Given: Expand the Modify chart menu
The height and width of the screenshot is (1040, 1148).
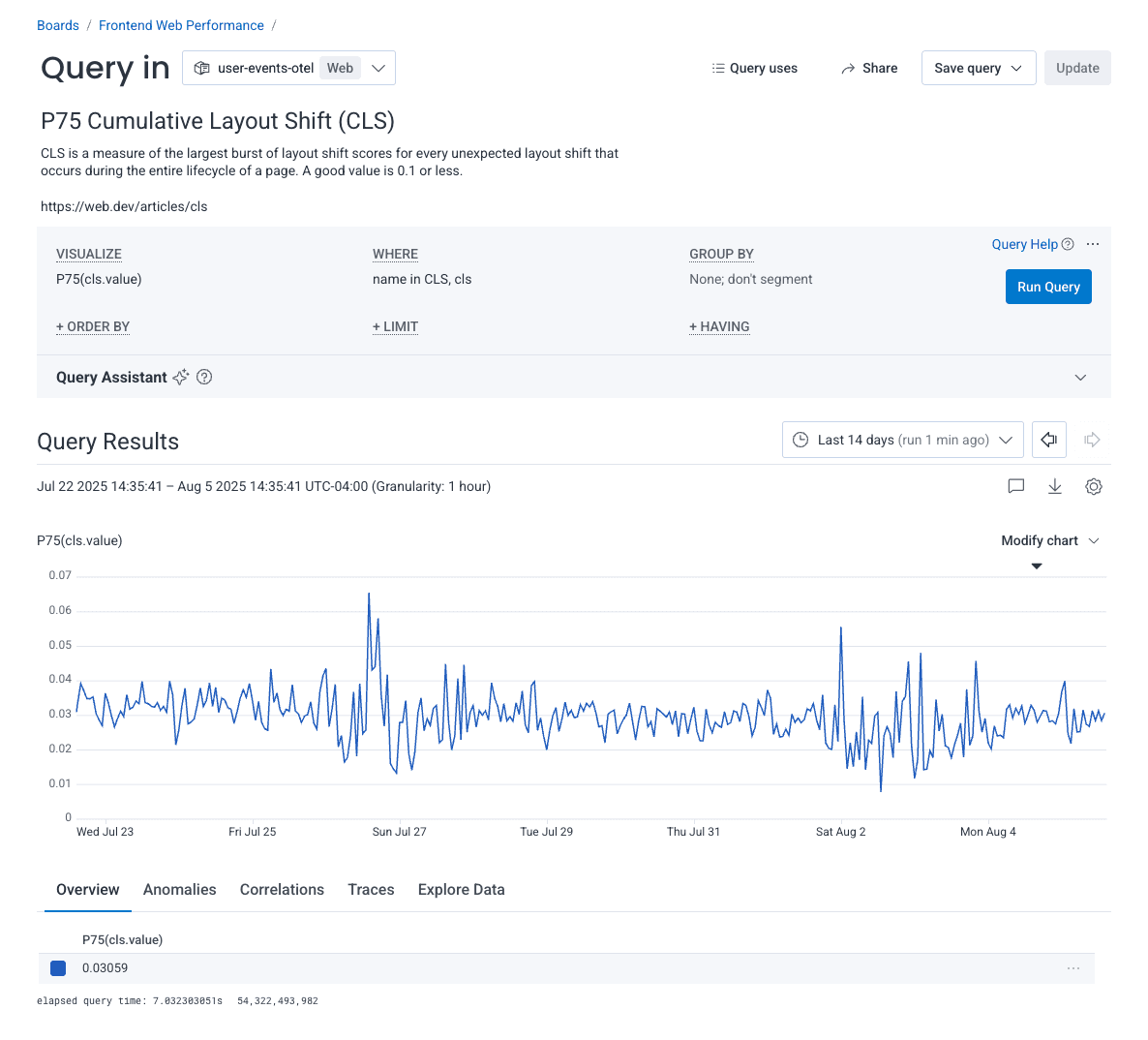Looking at the screenshot, I should tap(1049, 540).
